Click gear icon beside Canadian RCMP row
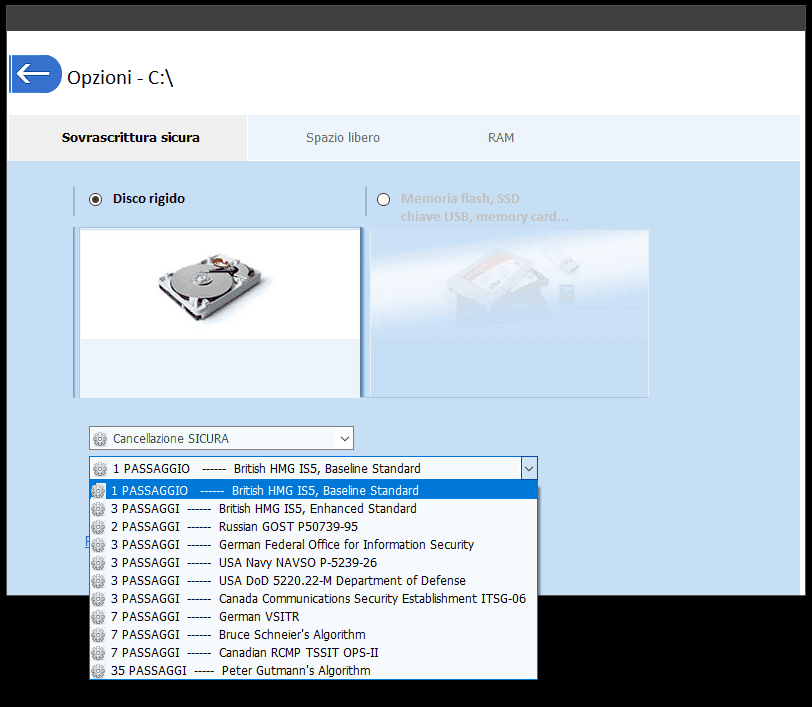Image resolution: width=812 pixels, height=707 pixels. (x=98, y=653)
